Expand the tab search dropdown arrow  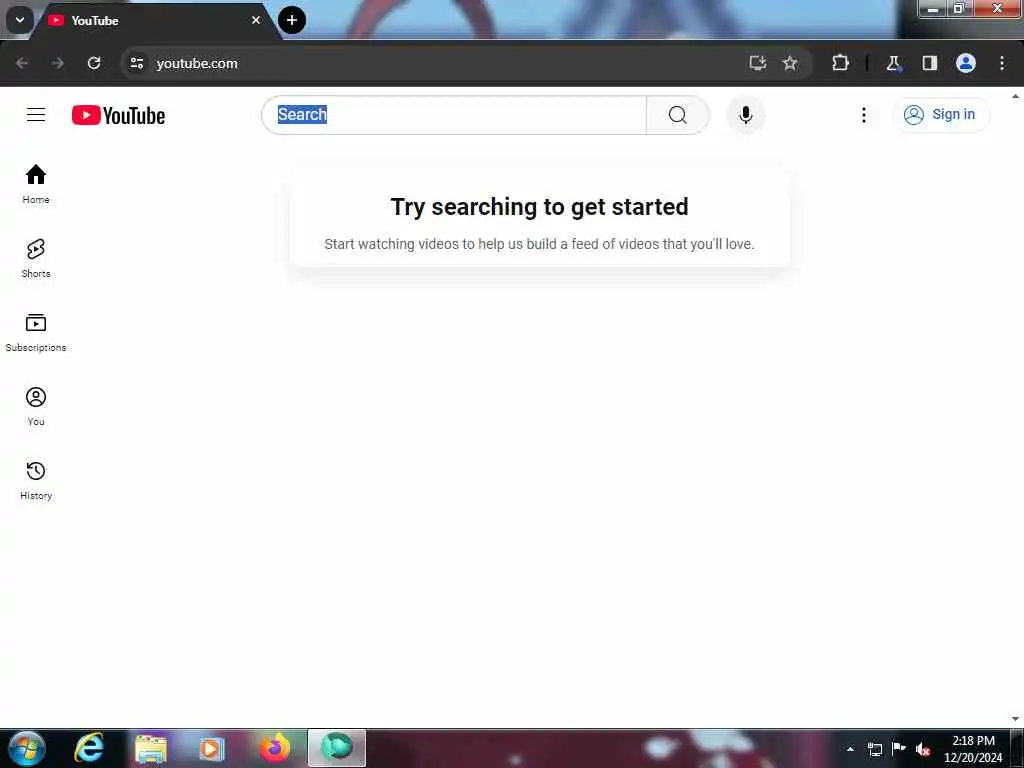tap(20, 20)
